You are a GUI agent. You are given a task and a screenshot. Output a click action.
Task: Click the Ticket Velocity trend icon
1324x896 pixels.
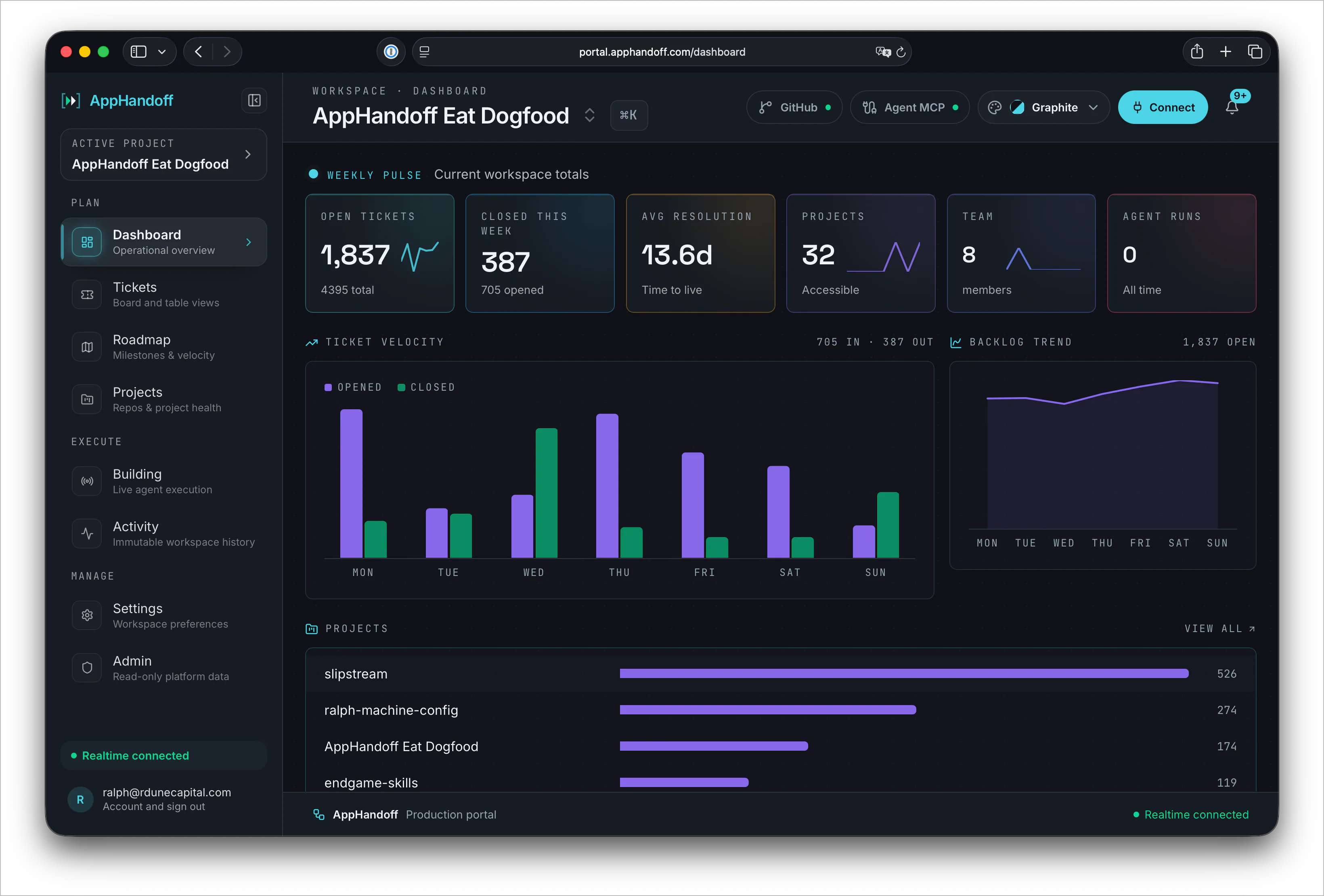312,342
